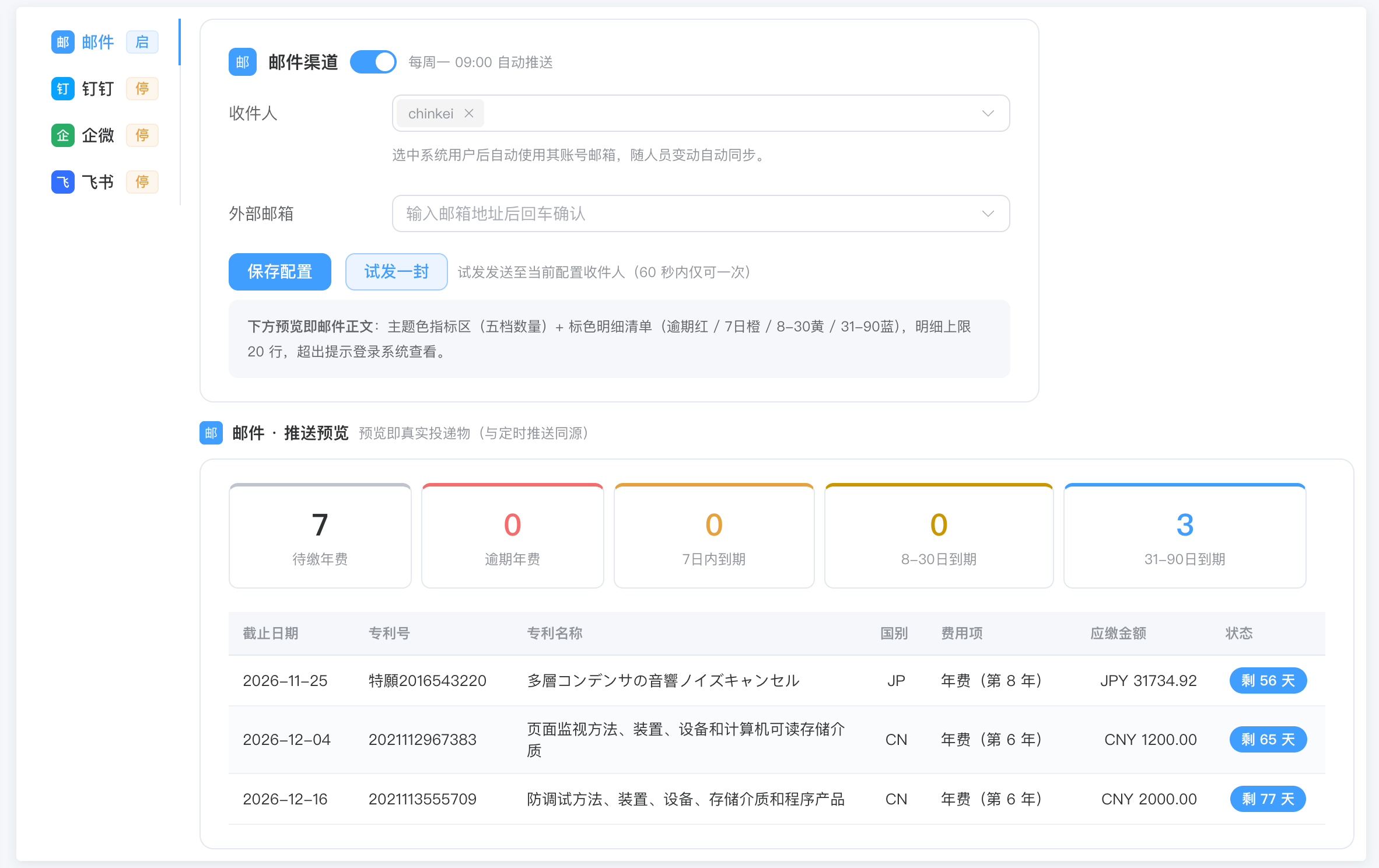This screenshot has width=1379, height=868.
Task: Click the amount CNY 2000.00
Action: 1149,799
